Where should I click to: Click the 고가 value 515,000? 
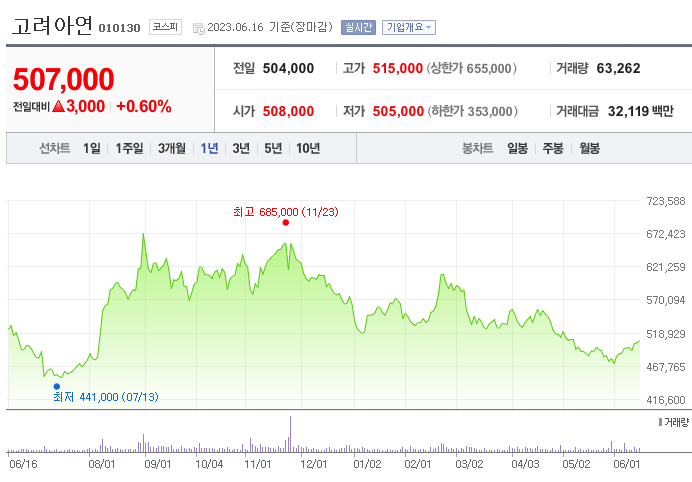(398, 68)
